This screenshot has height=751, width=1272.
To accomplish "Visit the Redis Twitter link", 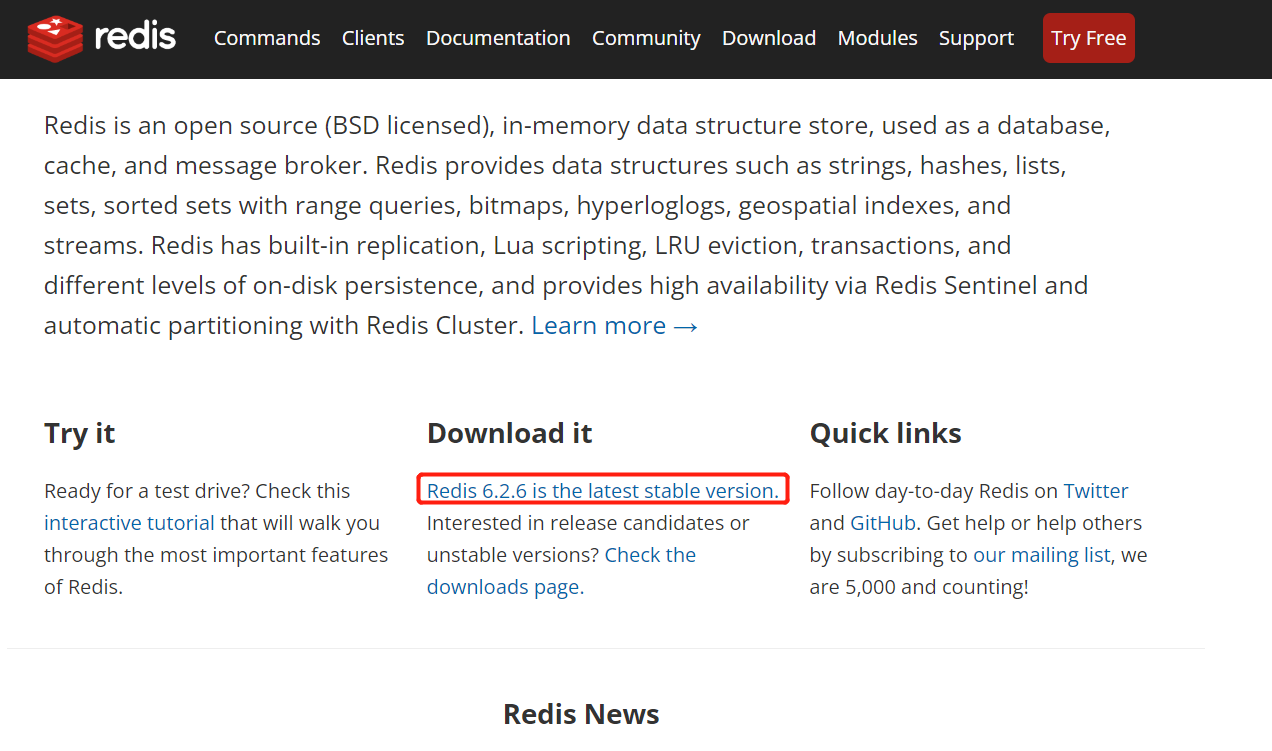I will (1095, 491).
